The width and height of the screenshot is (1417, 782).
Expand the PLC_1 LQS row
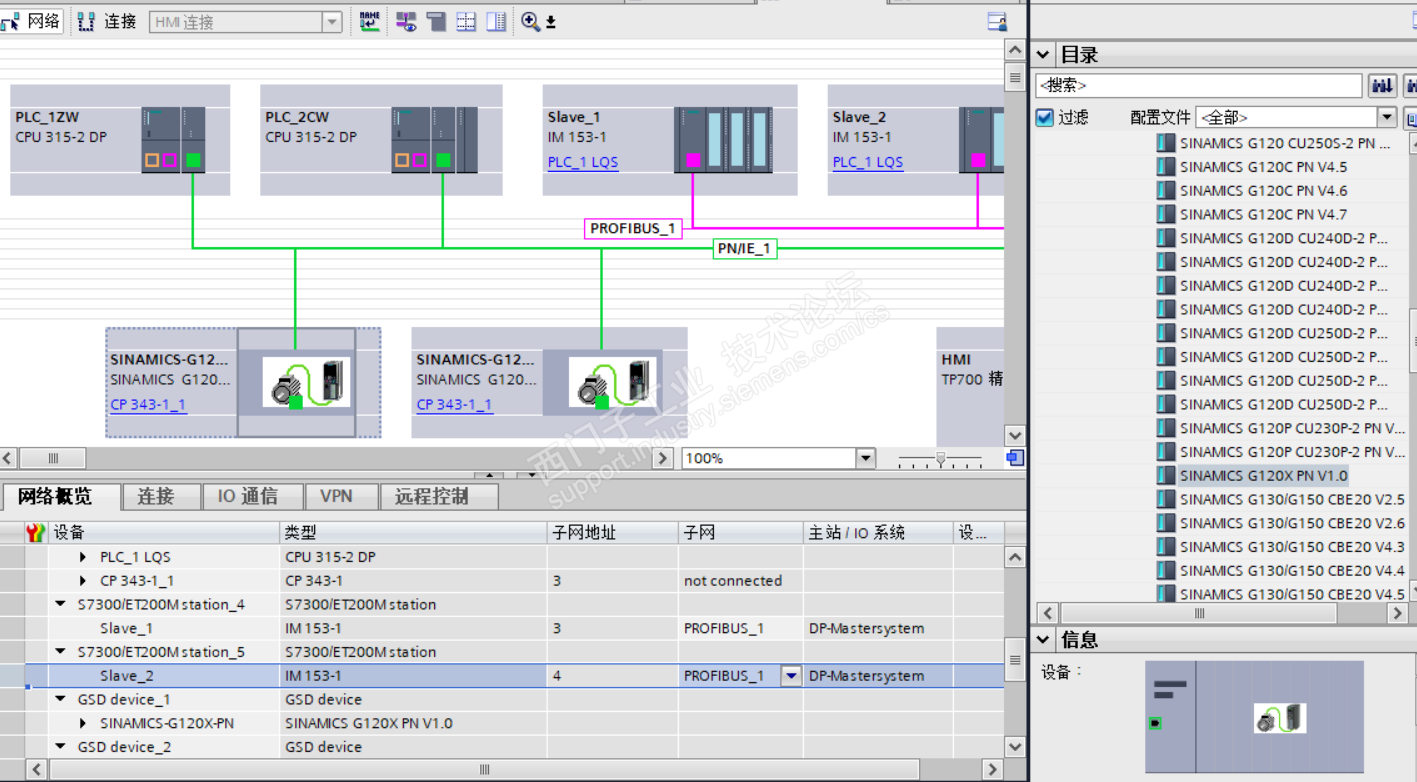(84, 557)
